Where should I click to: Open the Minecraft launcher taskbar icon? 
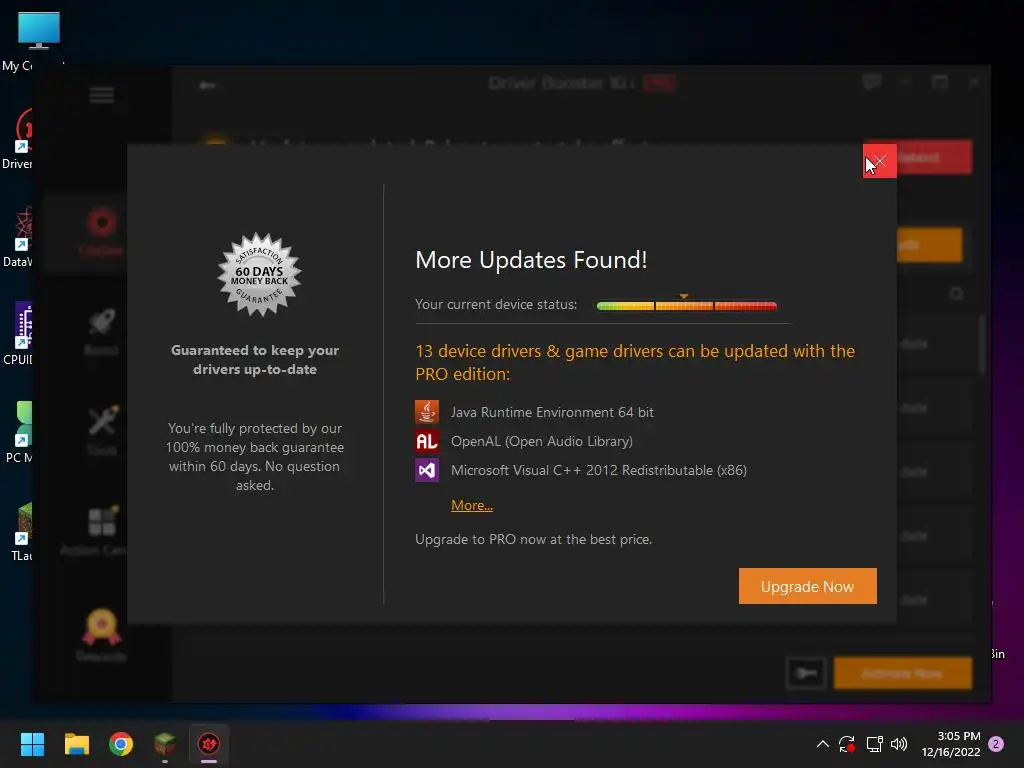tap(165, 744)
